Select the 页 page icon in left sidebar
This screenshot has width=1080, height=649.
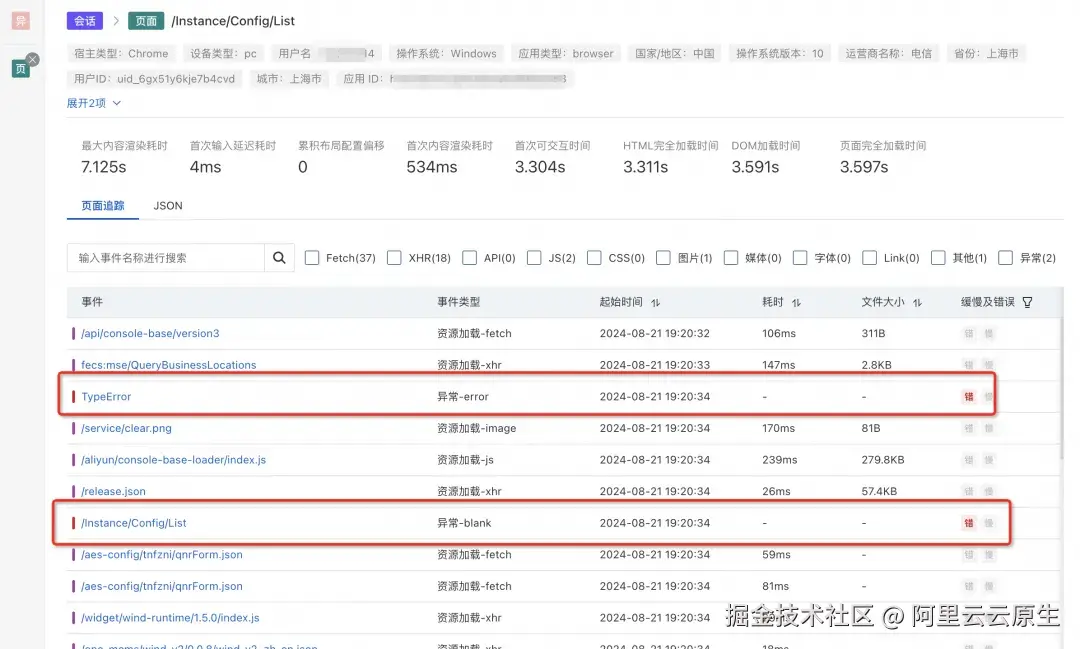19,67
